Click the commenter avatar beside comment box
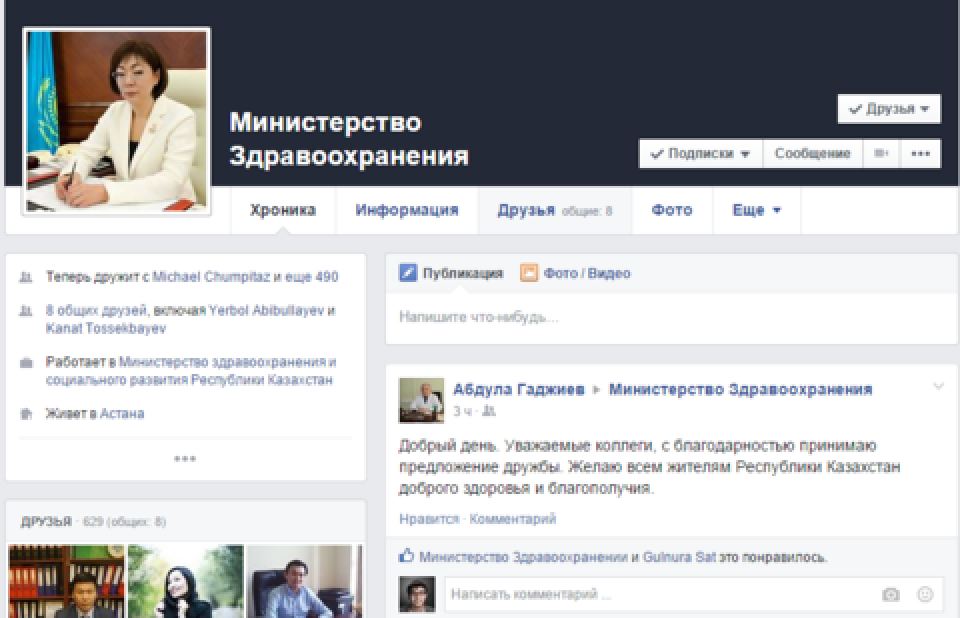The height and width of the screenshot is (618, 960). (x=417, y=594)
